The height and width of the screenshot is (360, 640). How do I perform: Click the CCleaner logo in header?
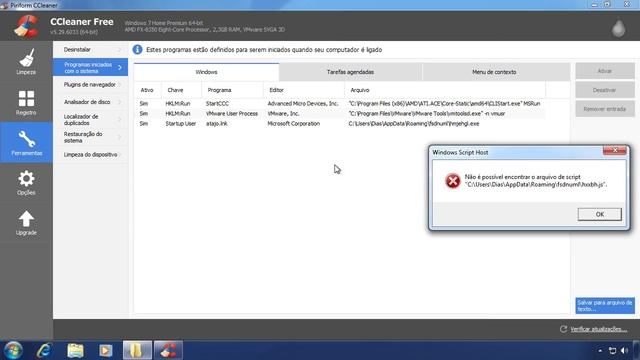coord(26,26)
